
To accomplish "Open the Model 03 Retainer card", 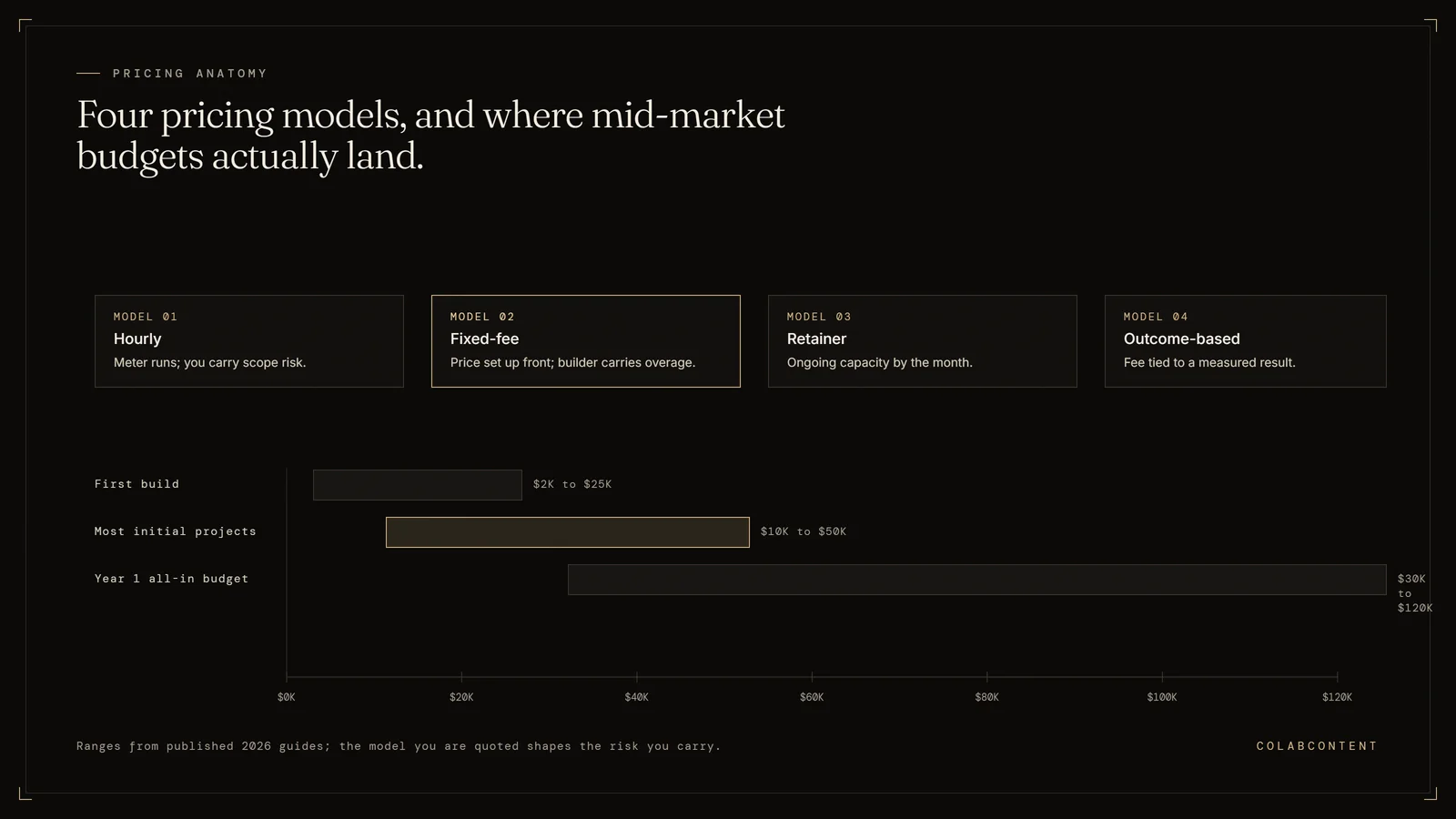I will [923, 341].
